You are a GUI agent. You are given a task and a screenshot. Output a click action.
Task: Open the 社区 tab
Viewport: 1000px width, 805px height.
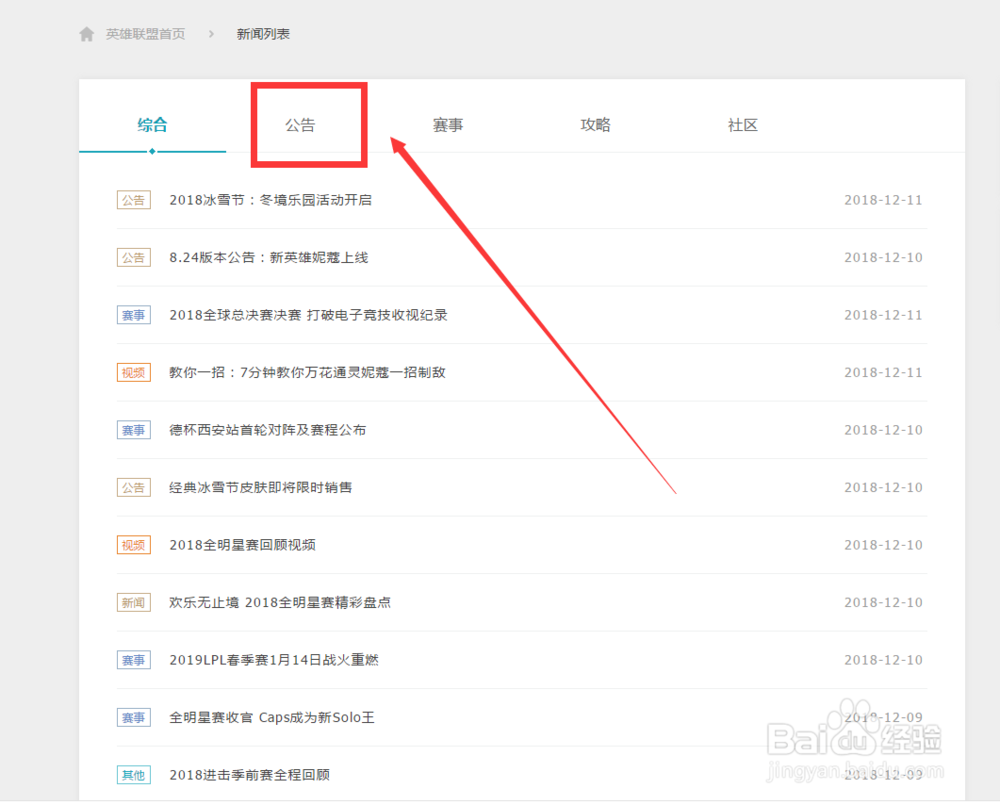point(743,125)
